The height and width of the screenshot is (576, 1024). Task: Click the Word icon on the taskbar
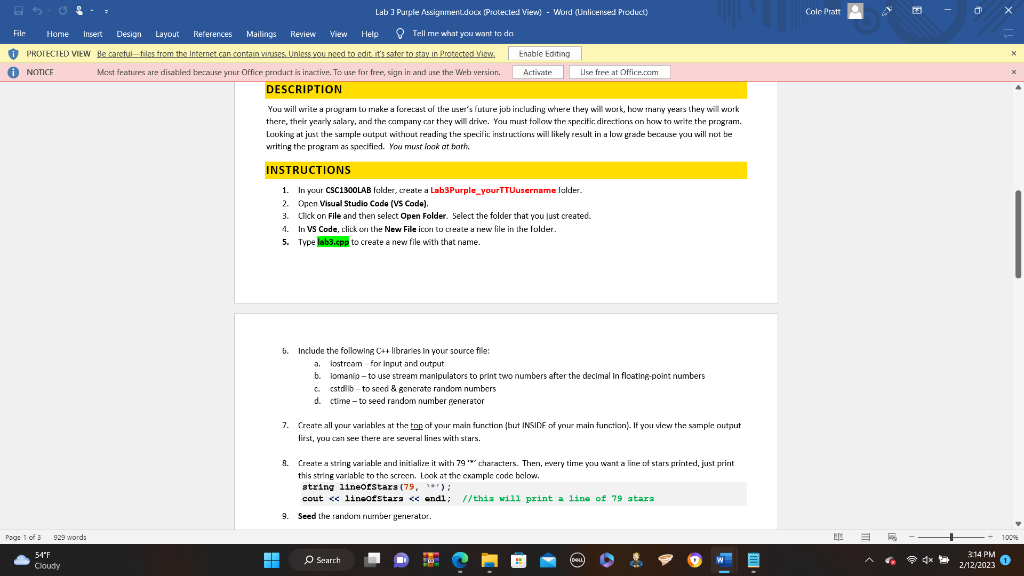coord(724,560)
